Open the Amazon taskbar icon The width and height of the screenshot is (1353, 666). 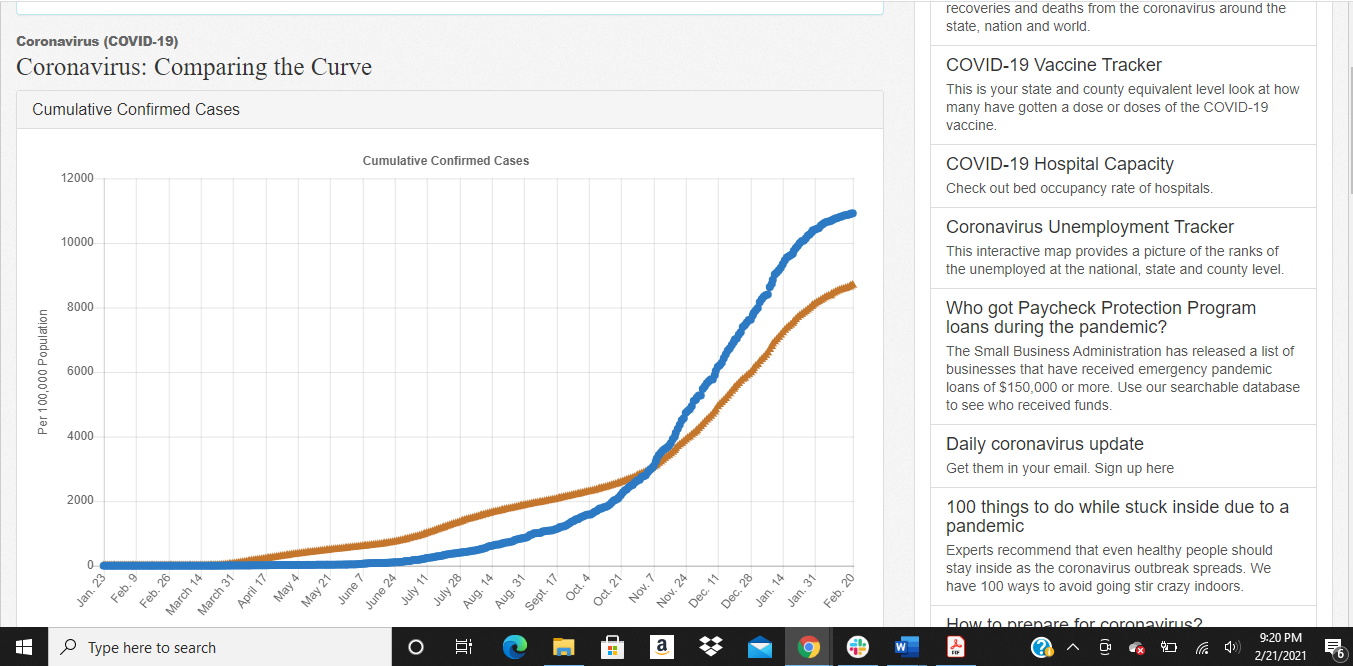pyautogui.click(x=661, y=647)
